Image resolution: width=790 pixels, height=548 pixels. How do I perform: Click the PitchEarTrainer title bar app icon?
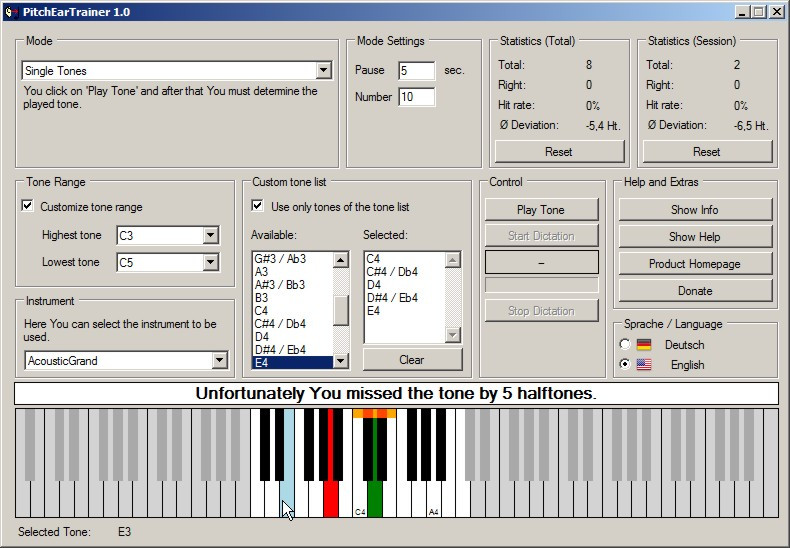11,12
